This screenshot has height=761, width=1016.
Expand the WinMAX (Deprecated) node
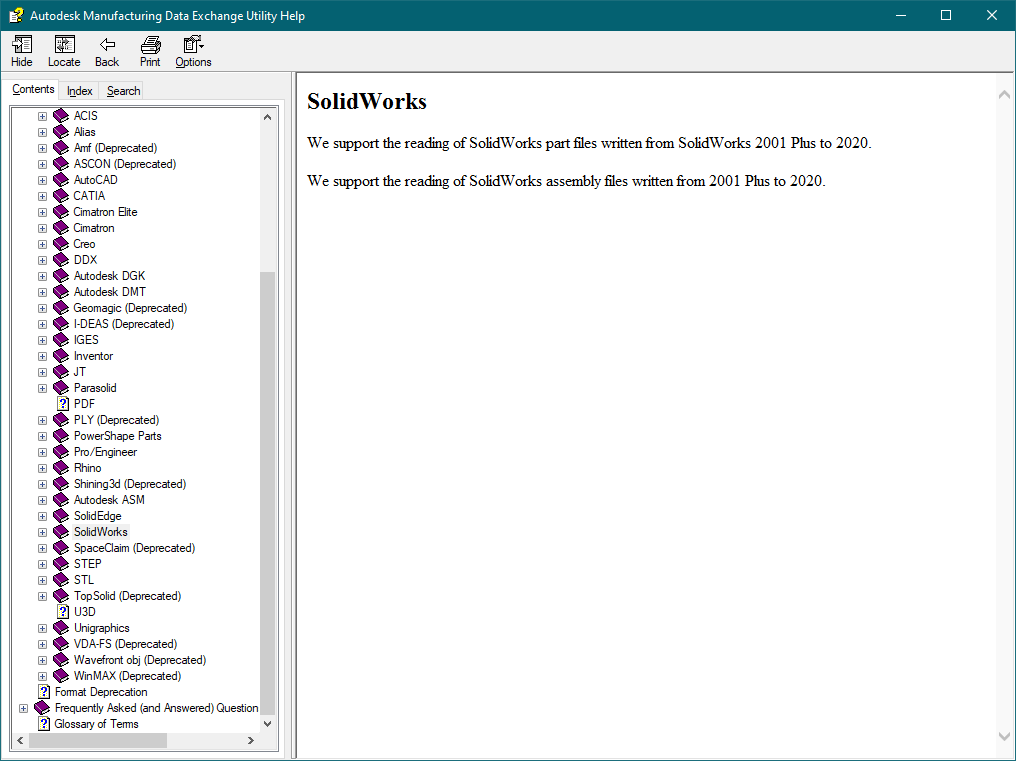(x=42, y=676)
